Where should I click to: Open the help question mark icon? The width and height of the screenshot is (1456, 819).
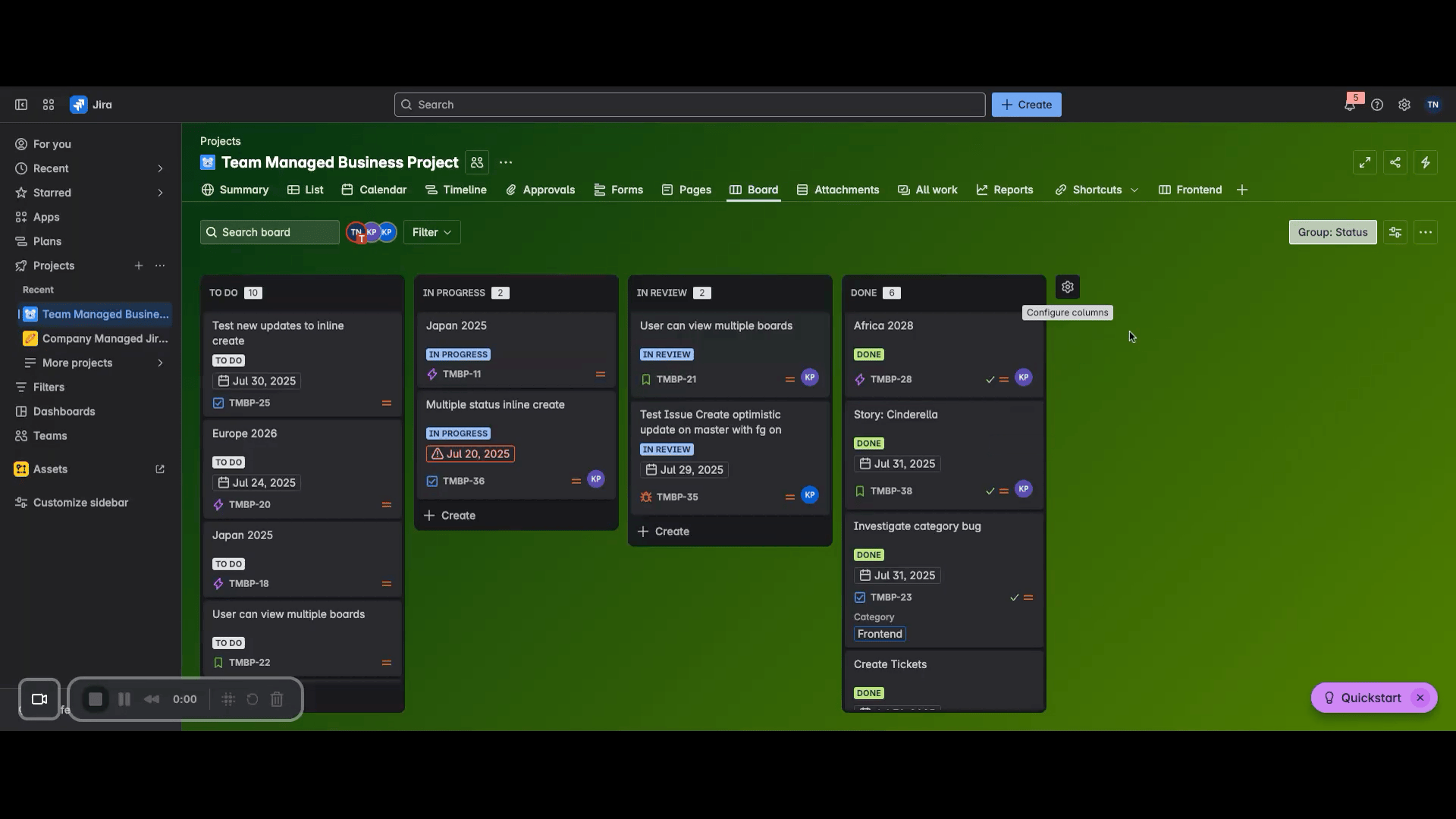click(1377, 105)
